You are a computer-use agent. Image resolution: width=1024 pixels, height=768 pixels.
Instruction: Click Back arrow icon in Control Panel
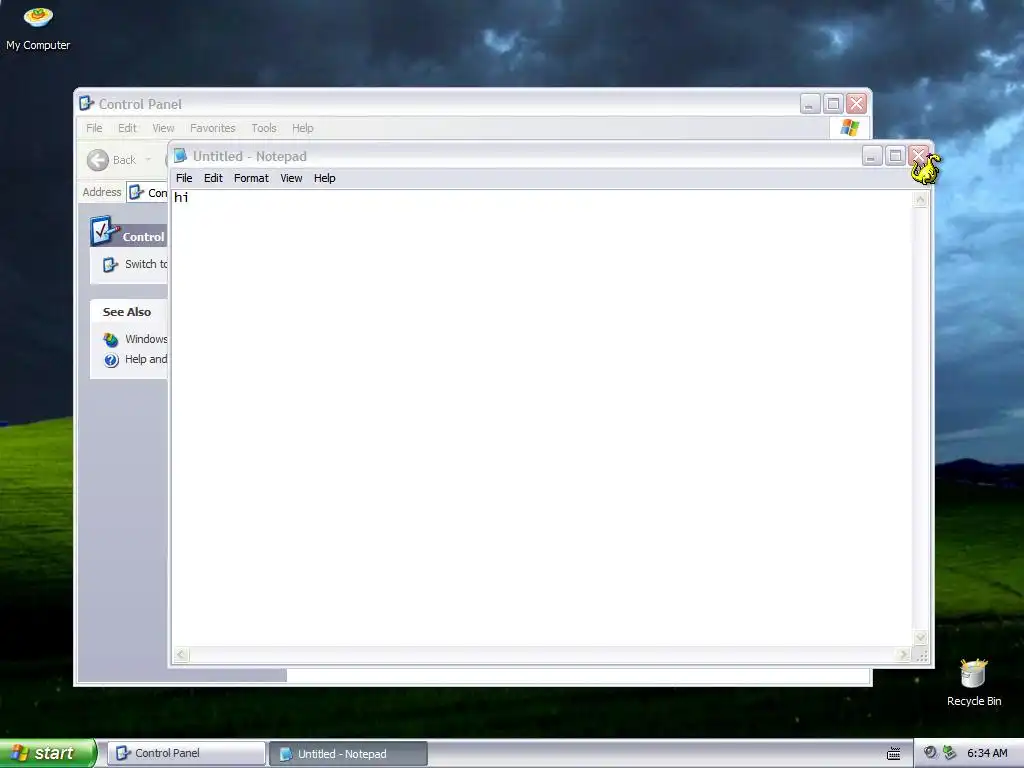pyautogui.click(x=98, y=160)
